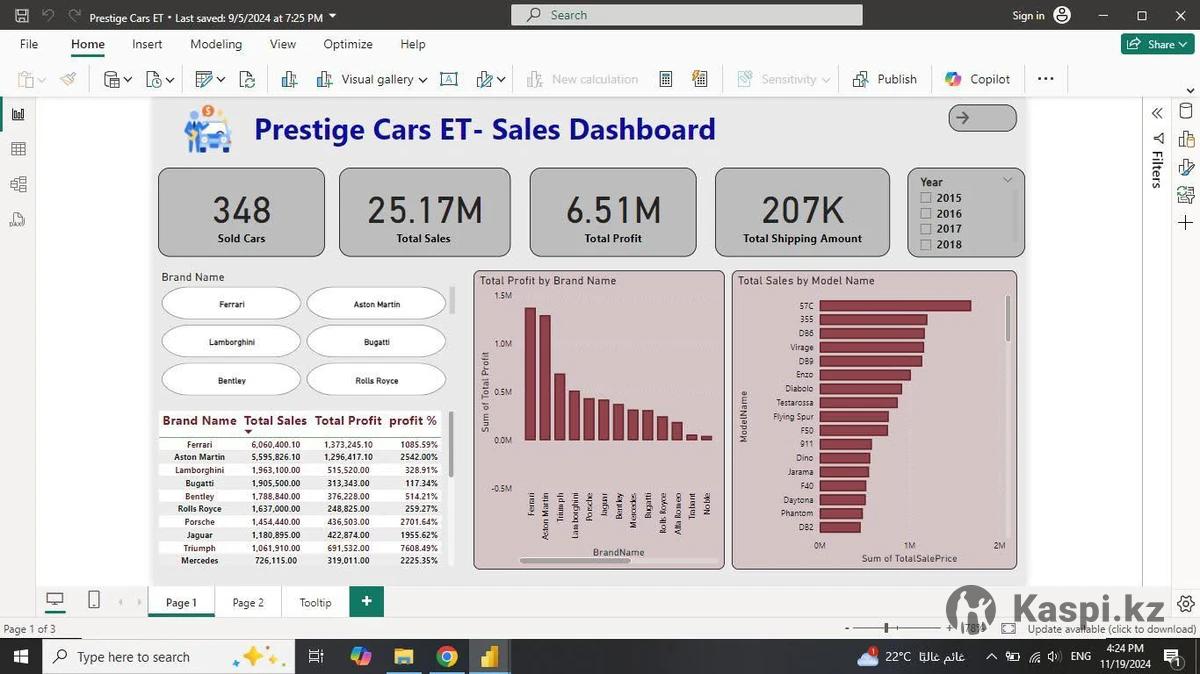Switch to the Optimize ribbon tab
The width and height of the screenshot is (1200, 674).
(348, 44)
